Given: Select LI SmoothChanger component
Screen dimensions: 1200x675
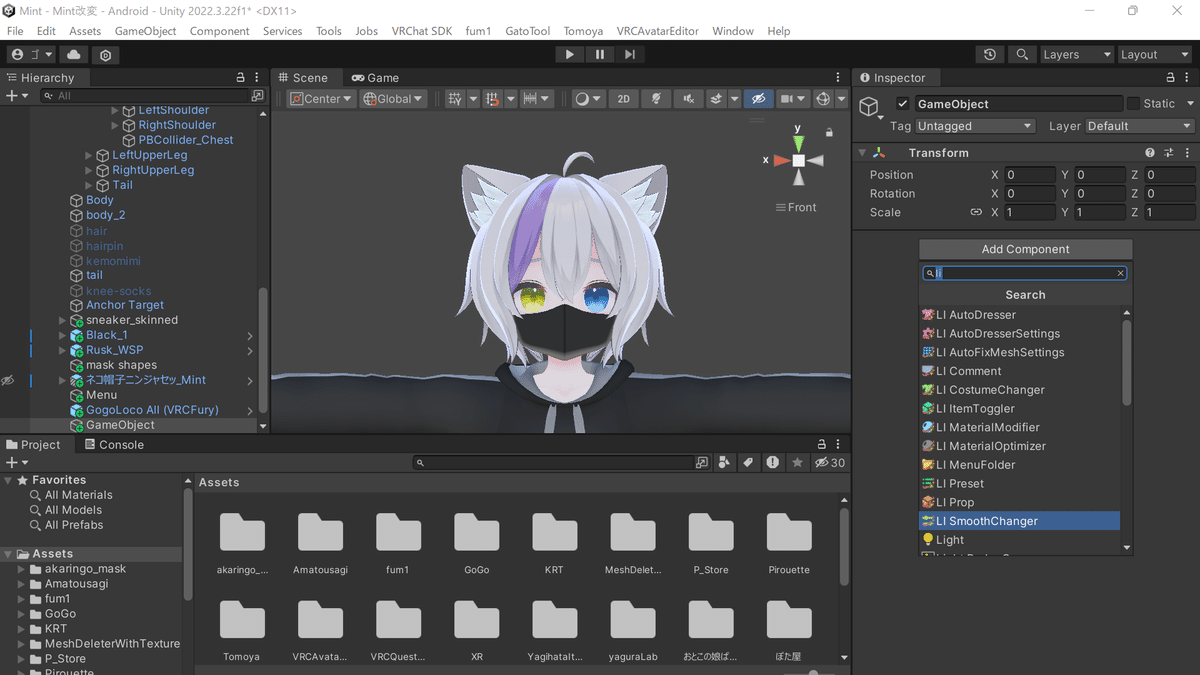Looking at the screenshot, I should 1019,521.
